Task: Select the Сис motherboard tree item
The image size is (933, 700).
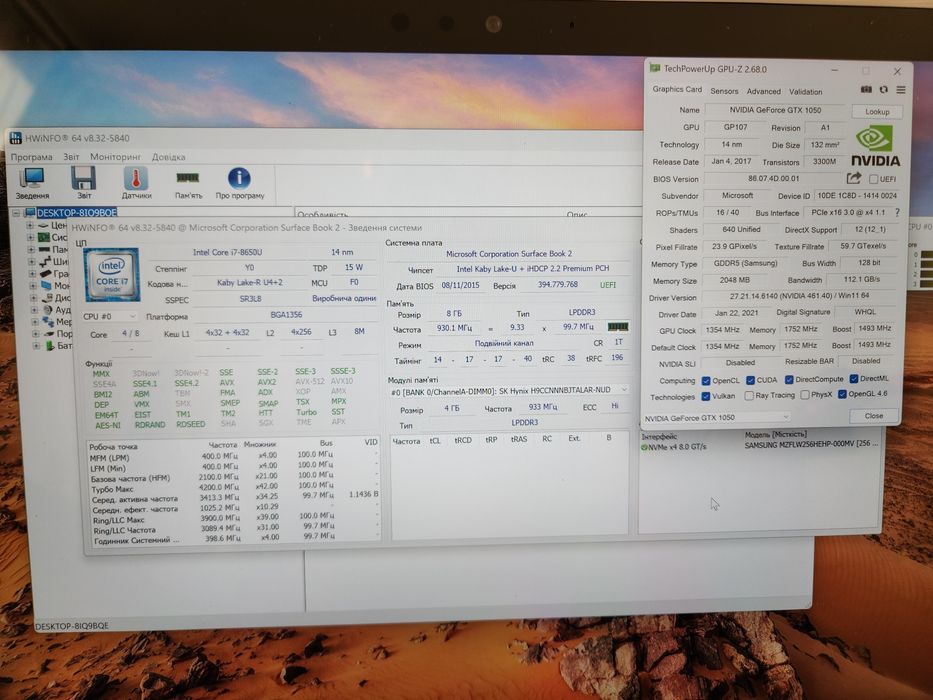Action: [x=53, y=238]
